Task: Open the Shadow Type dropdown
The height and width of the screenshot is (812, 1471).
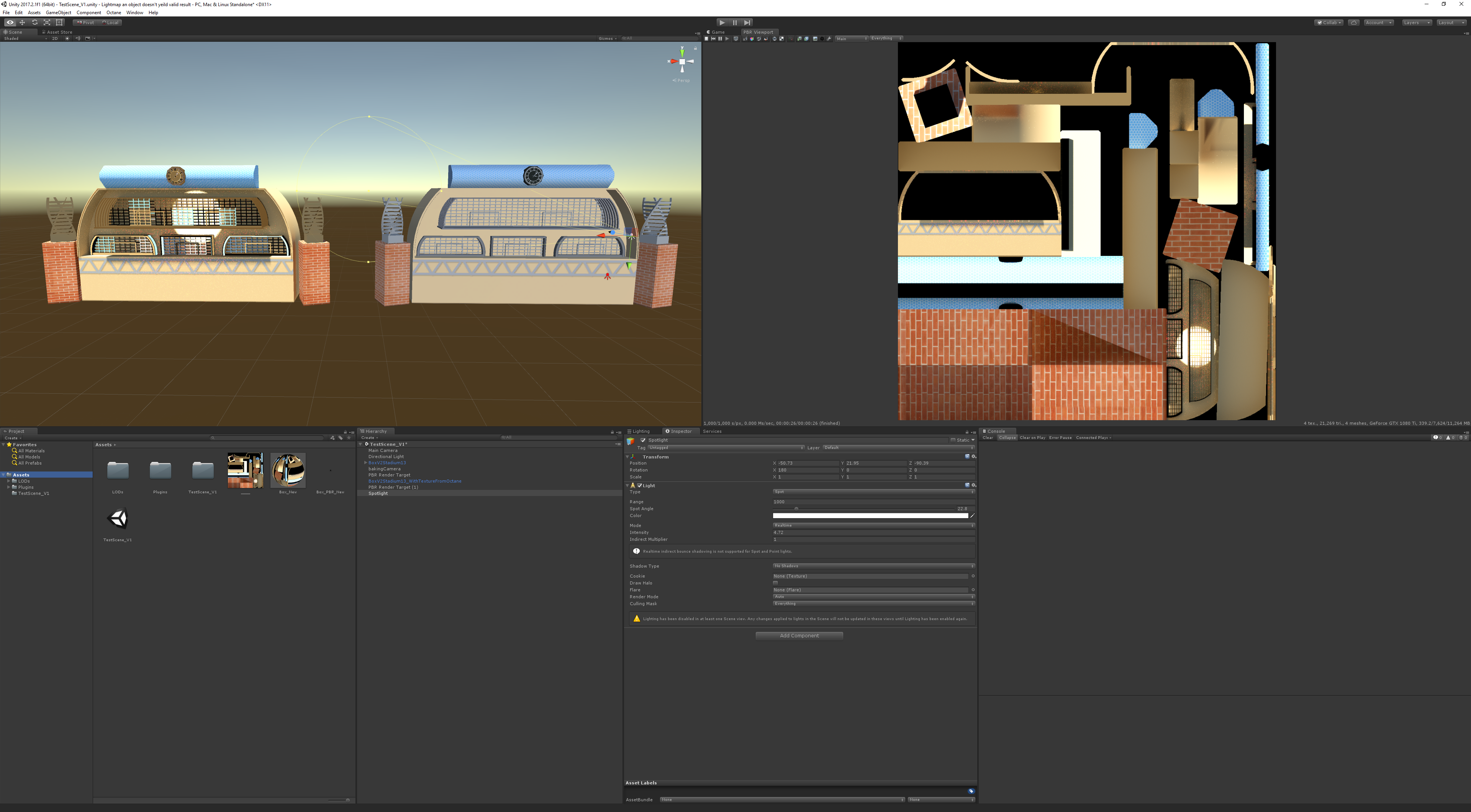Action: click(873, 566)
